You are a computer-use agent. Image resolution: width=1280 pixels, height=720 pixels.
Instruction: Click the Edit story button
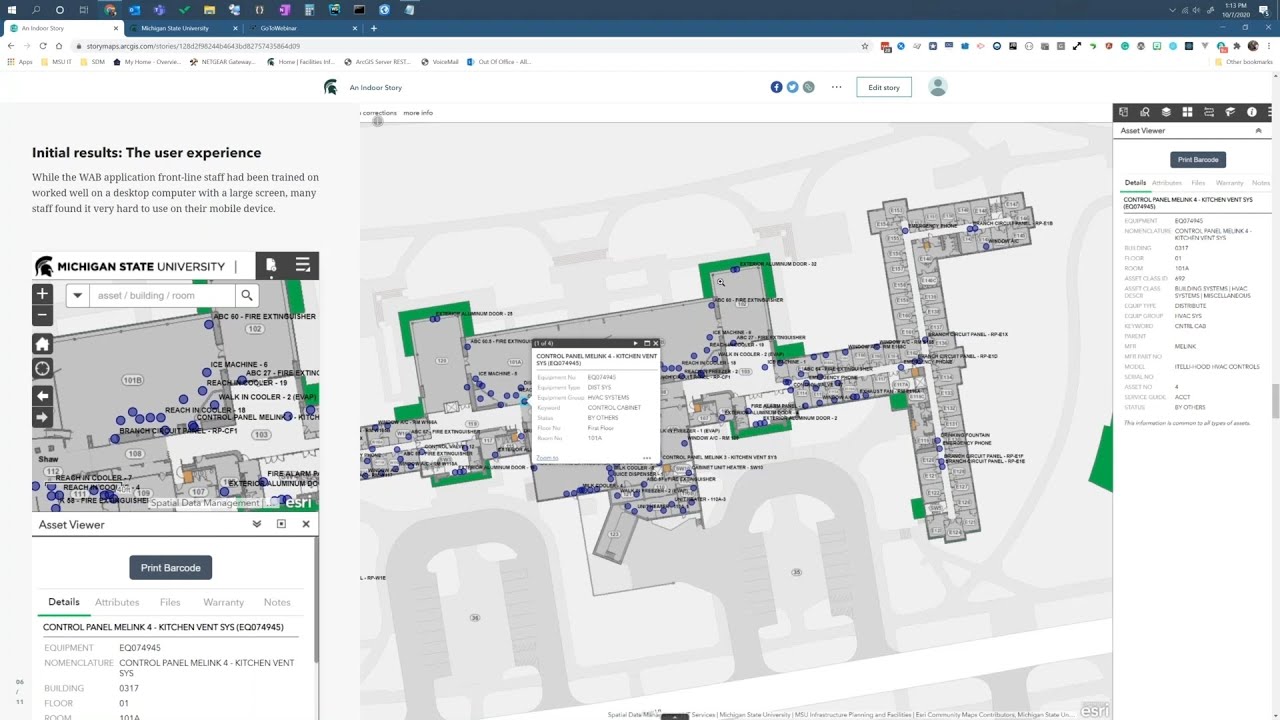[884, 87]
